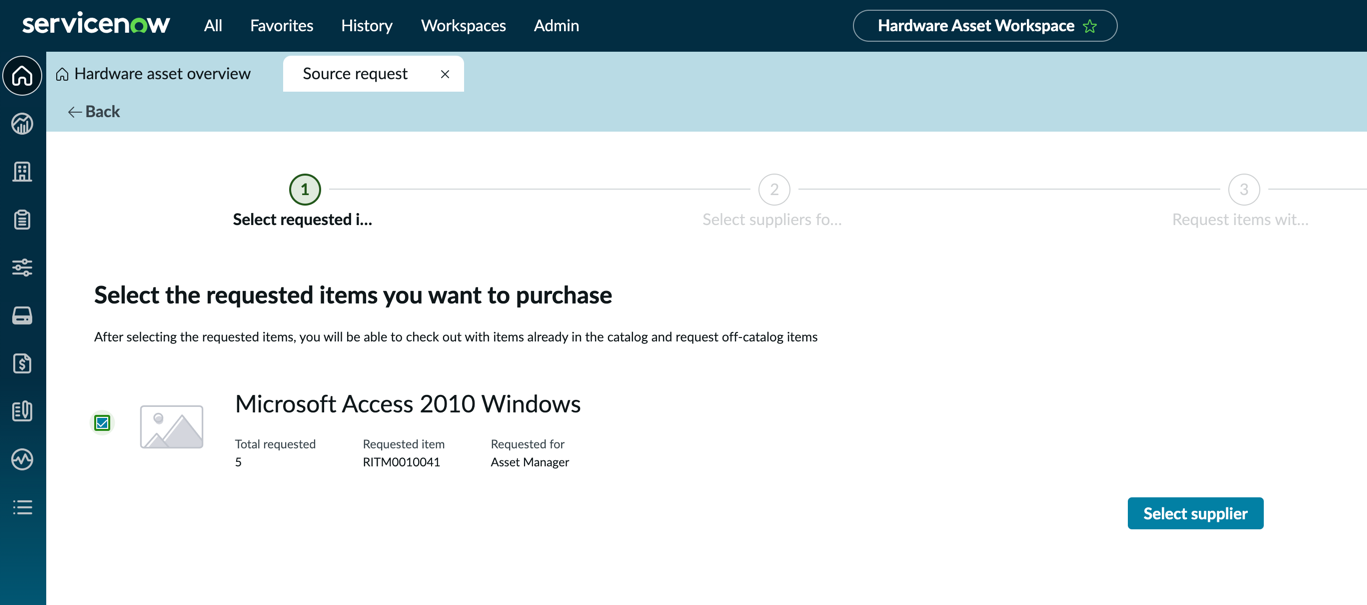Open the hardware drive sidebar icon
1367x605 pixels.
pos(22,316)
